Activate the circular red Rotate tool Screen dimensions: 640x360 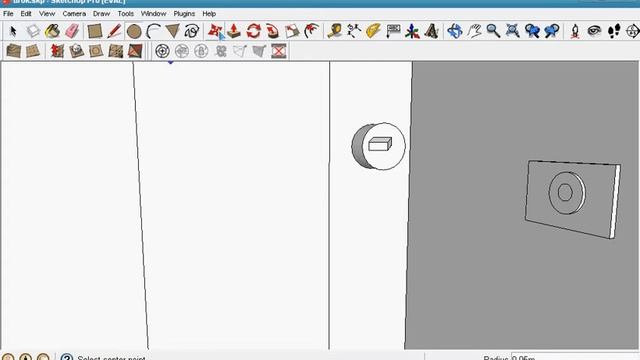tap(253, 31)
